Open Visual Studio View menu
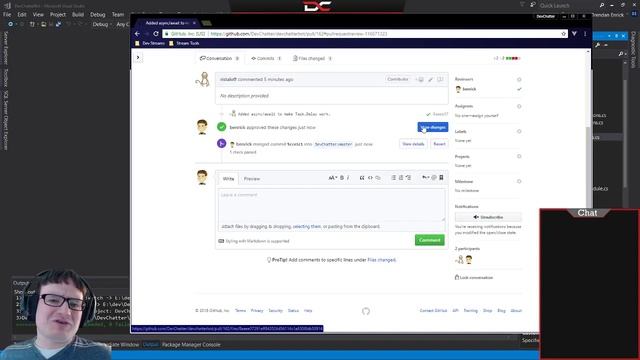This screenshot has width=640, height=360. (38, 15)
